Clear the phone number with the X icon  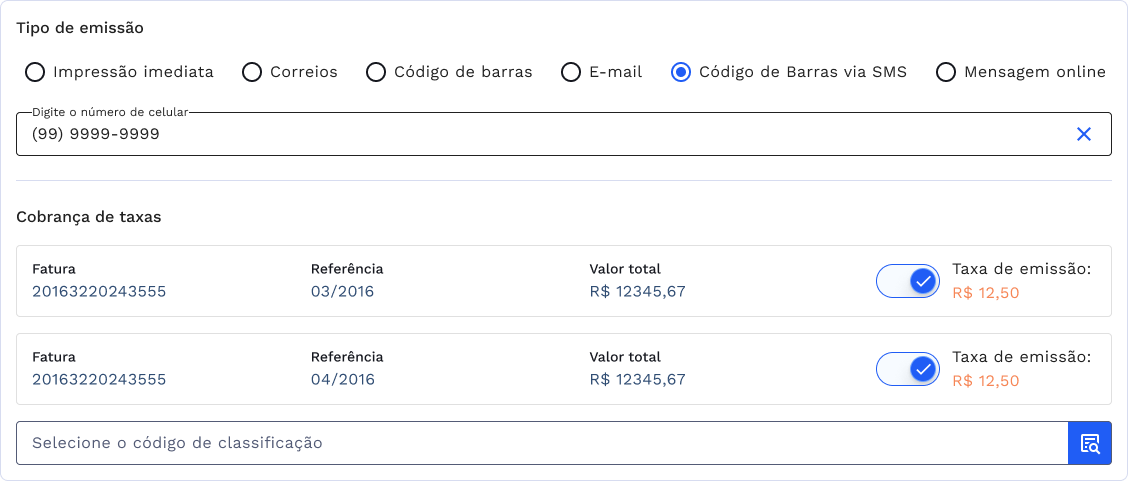coord(1083,134)
